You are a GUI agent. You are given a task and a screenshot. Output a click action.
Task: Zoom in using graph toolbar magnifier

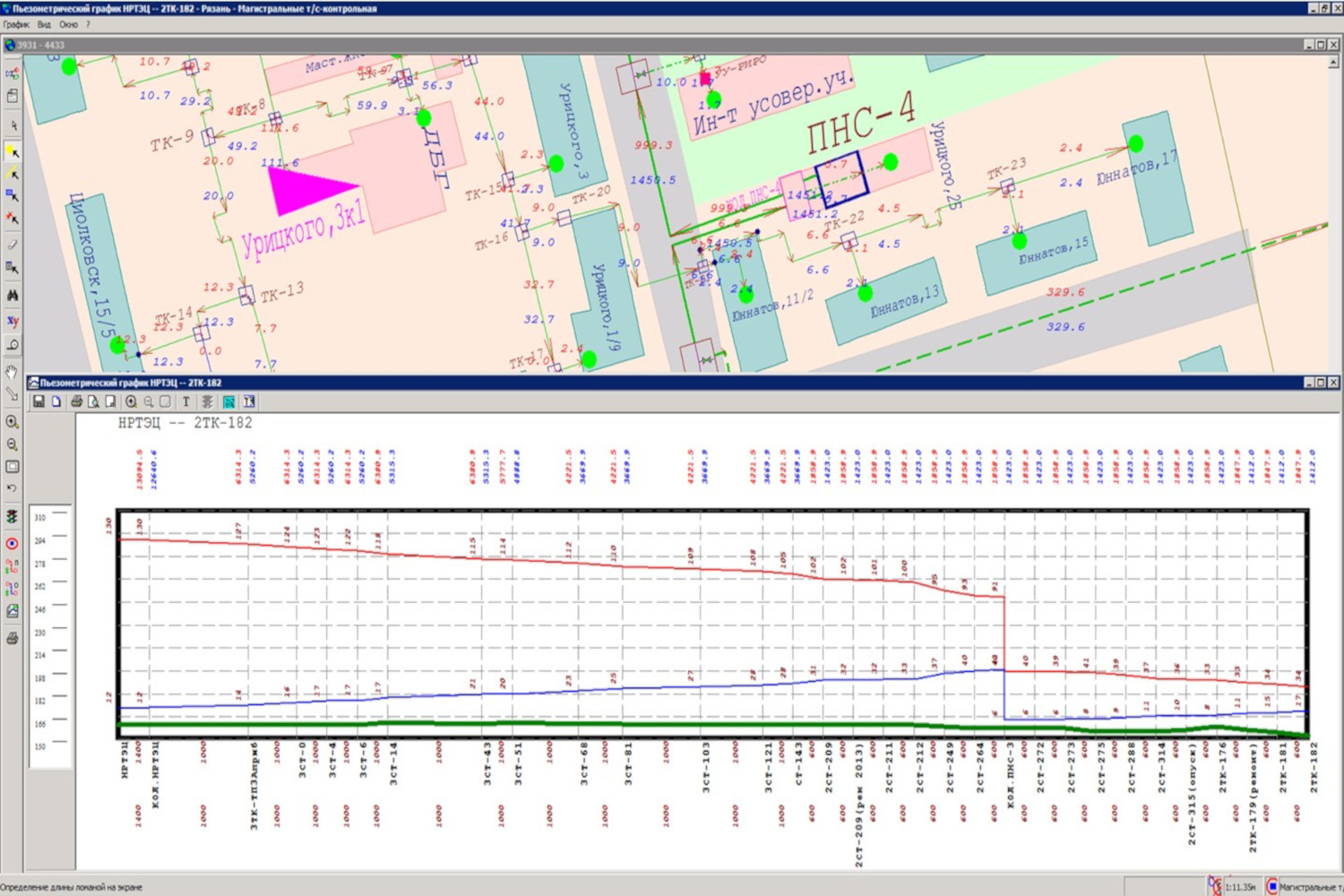click(x=132, y=401)
